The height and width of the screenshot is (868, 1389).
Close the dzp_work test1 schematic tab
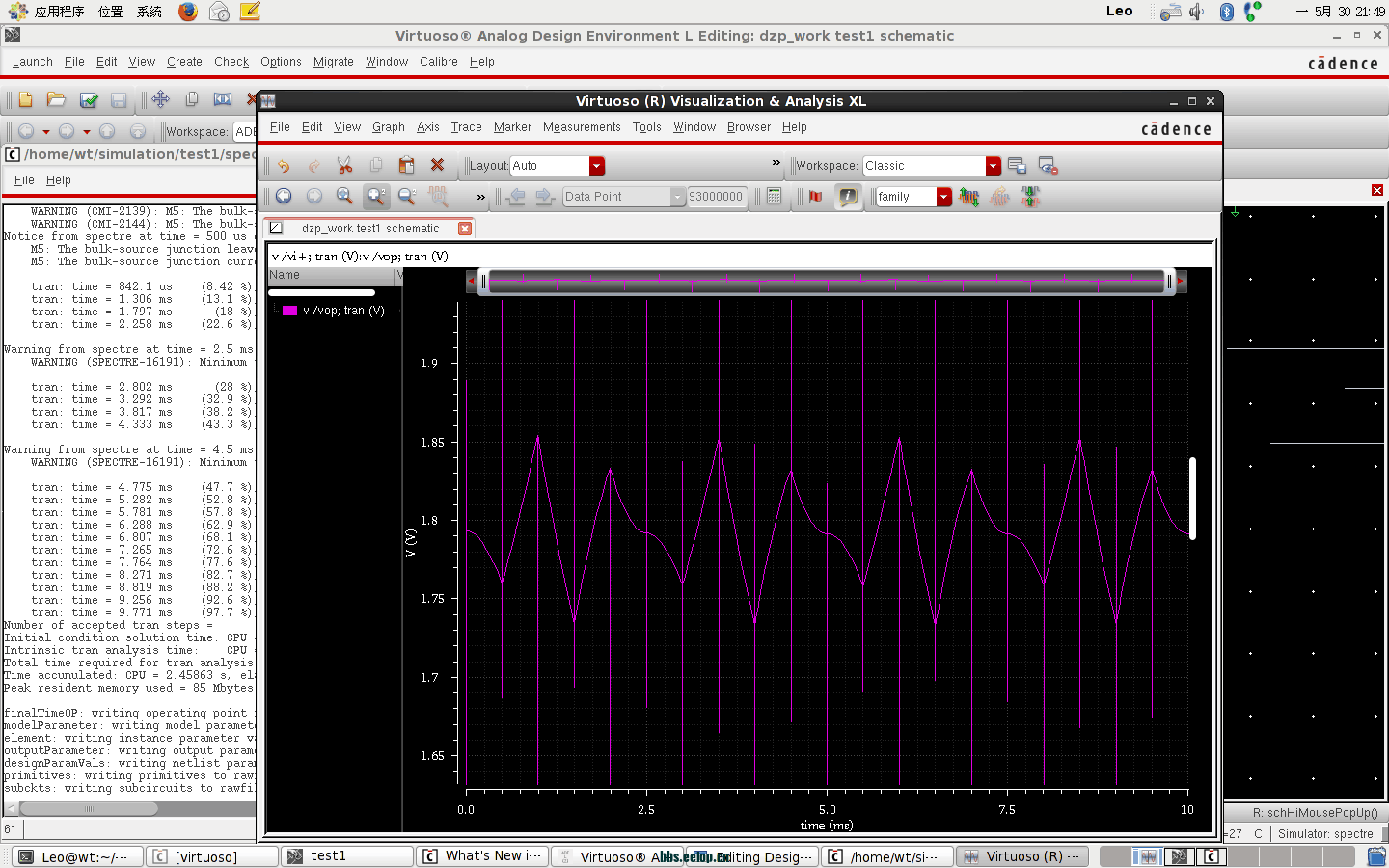point(465,229)
